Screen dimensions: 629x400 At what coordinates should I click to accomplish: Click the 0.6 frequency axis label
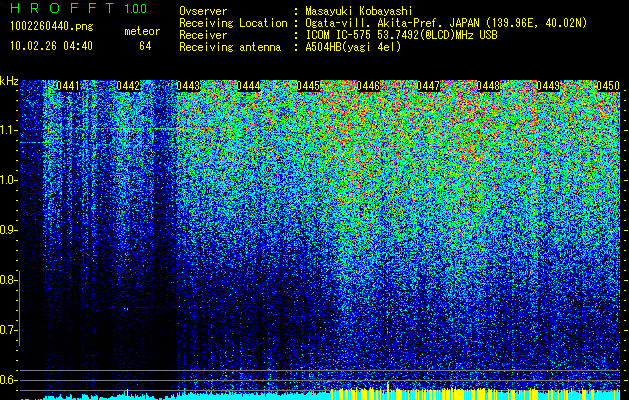pos(7,380)
